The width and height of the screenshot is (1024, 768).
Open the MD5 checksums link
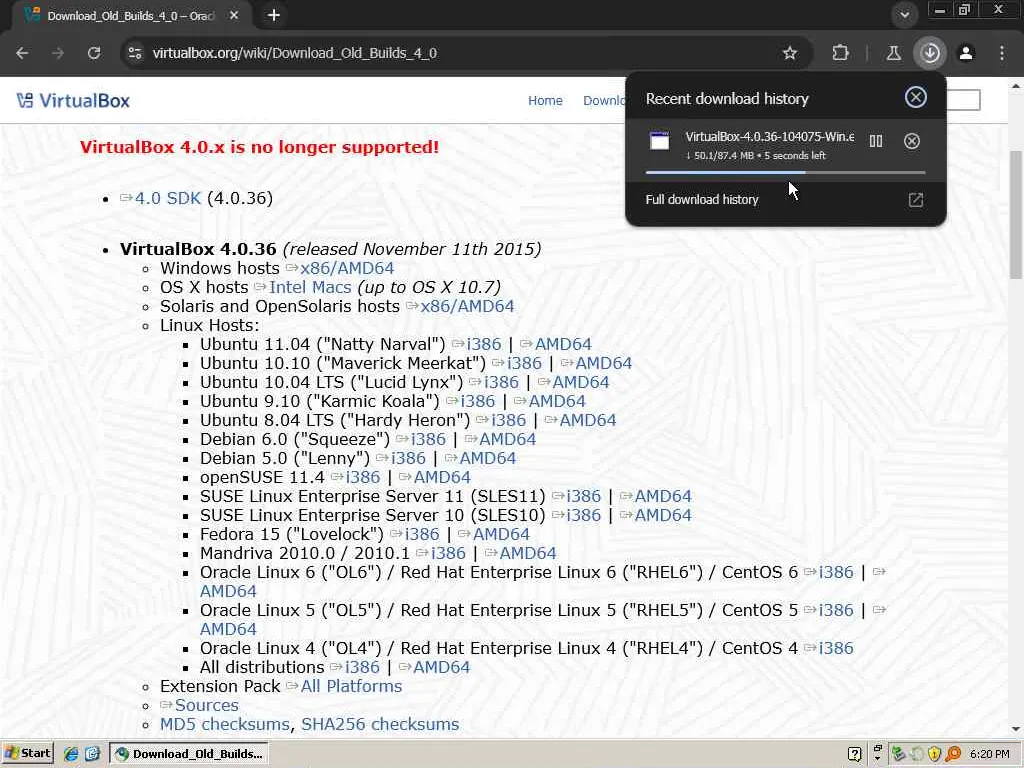click(225, 724)
